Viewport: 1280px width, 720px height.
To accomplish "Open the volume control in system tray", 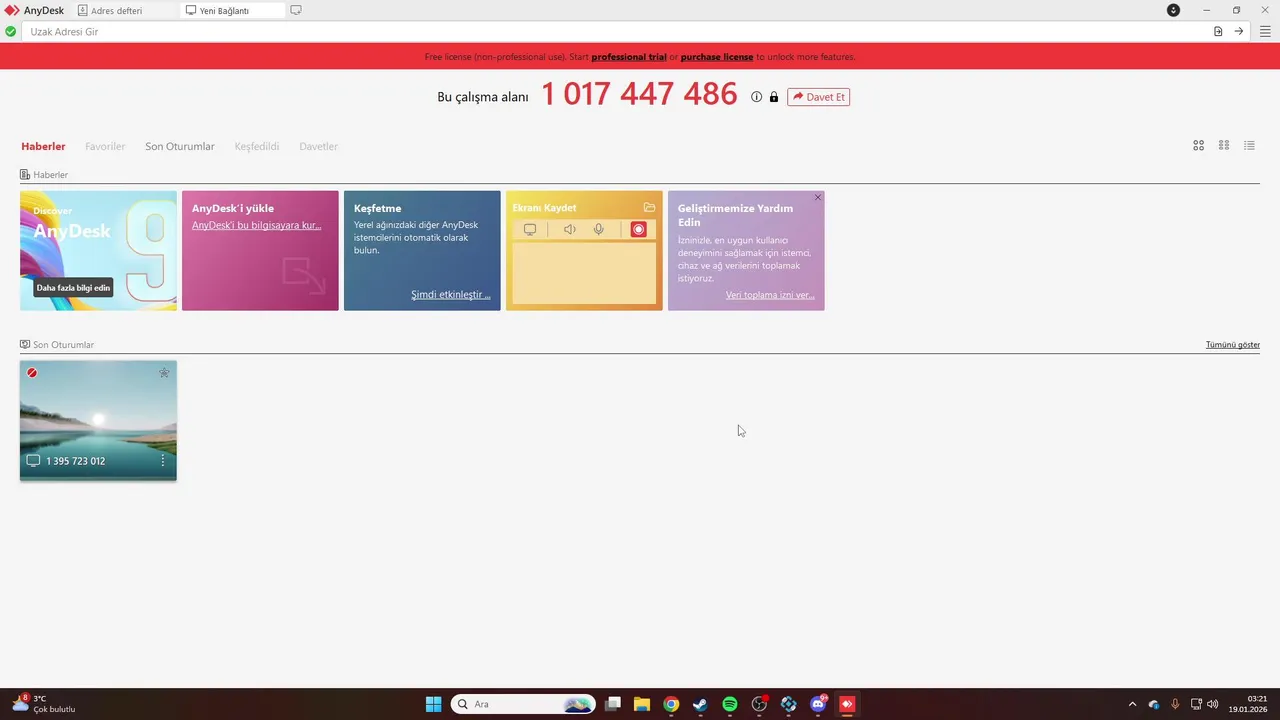I will (x=1213, y=704).
